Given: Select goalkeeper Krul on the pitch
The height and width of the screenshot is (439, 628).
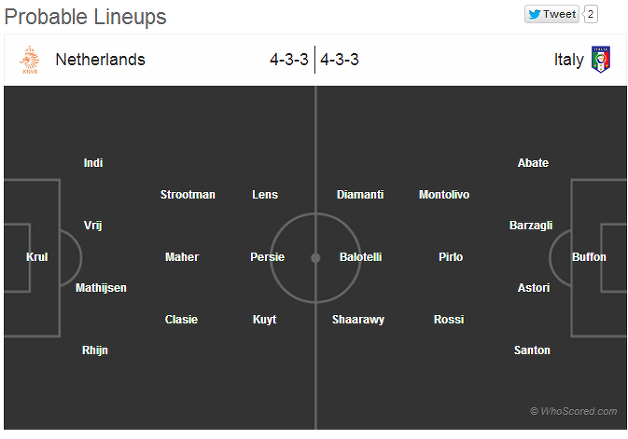Looking at the screenshot, I should tap(37, 257).
